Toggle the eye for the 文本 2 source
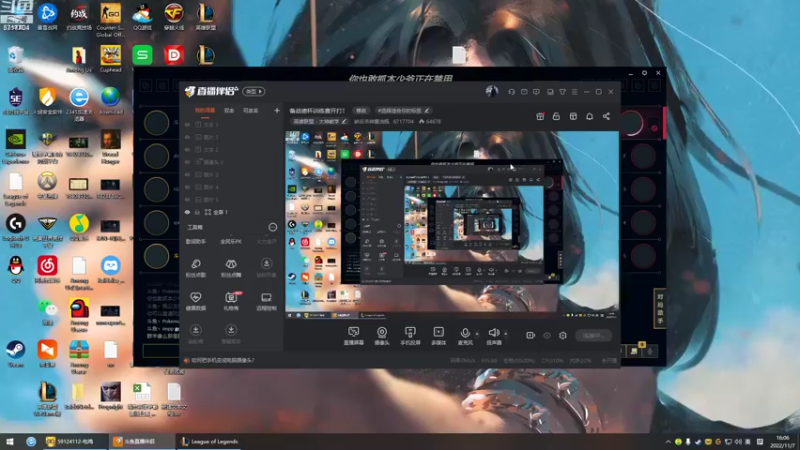 pos(187,149)
